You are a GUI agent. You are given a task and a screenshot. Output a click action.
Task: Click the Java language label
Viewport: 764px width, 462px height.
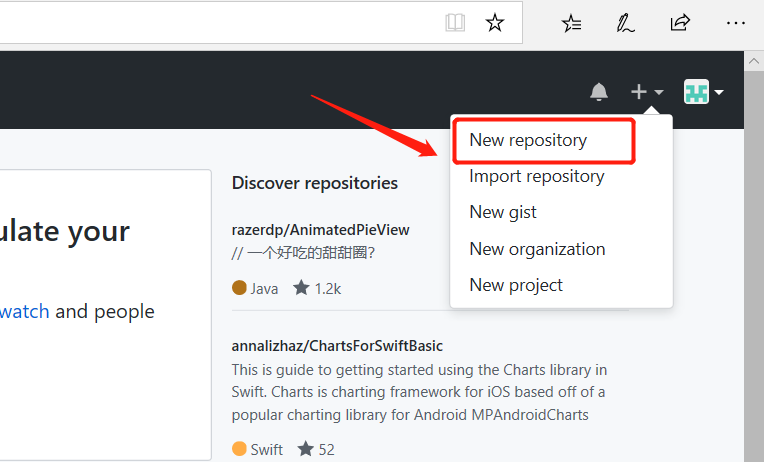tap(255, 289)
